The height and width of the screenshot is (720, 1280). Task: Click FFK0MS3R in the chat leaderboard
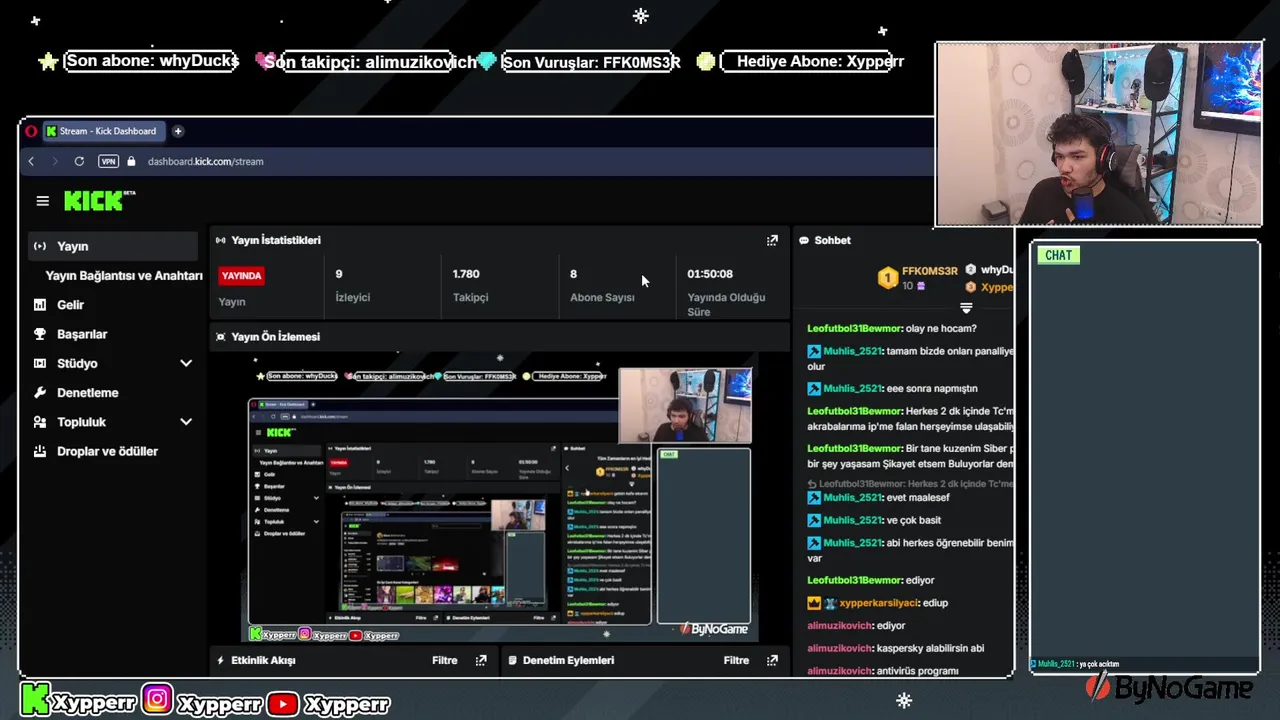point(930,271)
